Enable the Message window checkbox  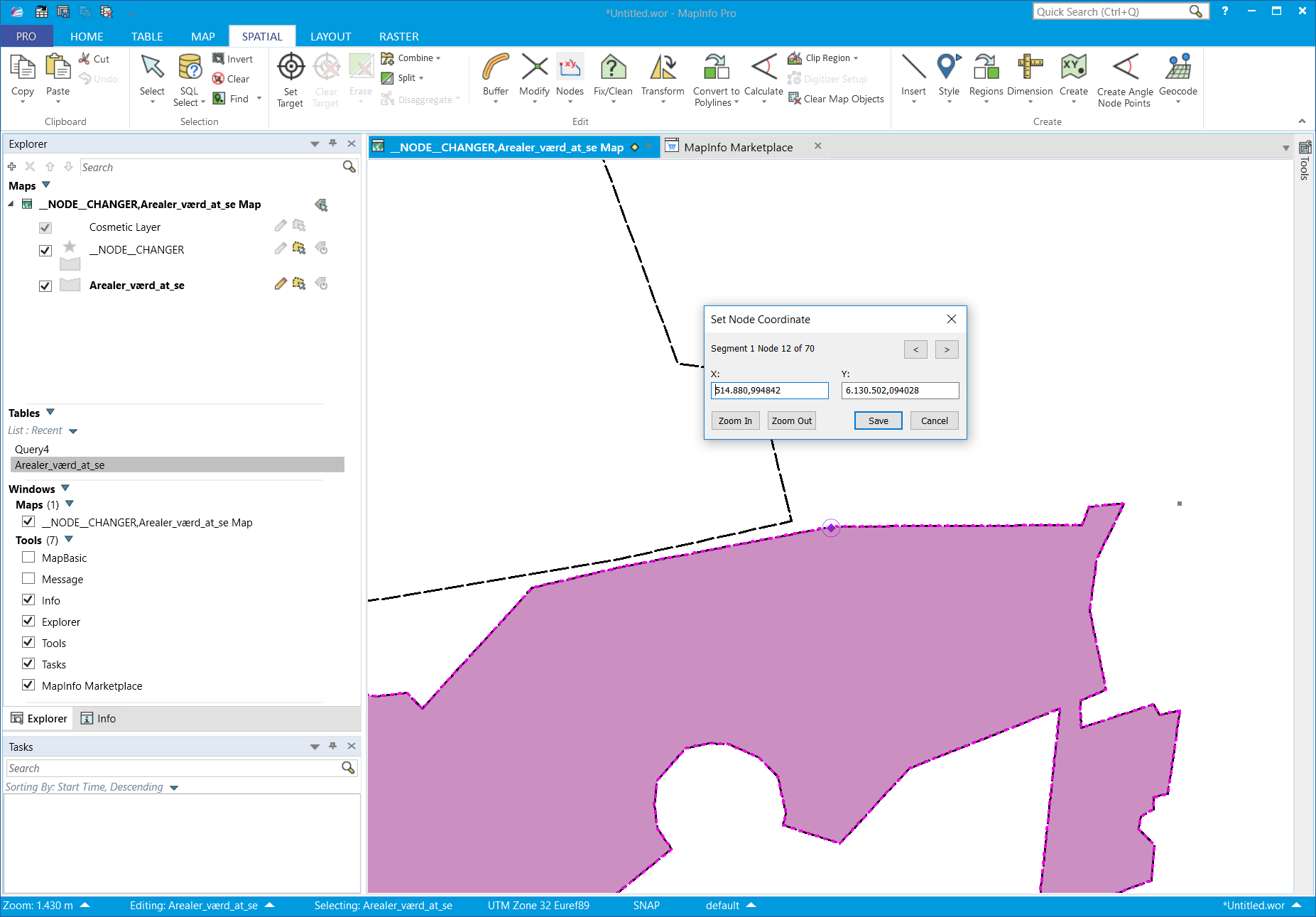tap(28, 579)
